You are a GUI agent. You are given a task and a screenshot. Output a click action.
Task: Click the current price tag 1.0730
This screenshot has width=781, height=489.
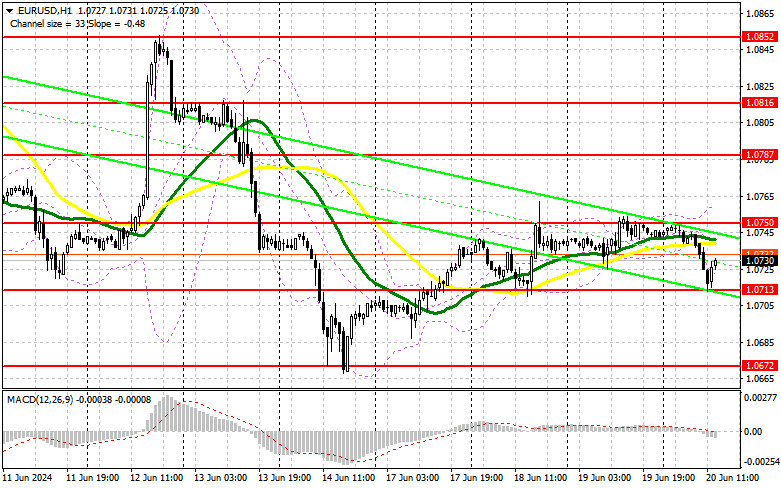(x=760, y=260)
